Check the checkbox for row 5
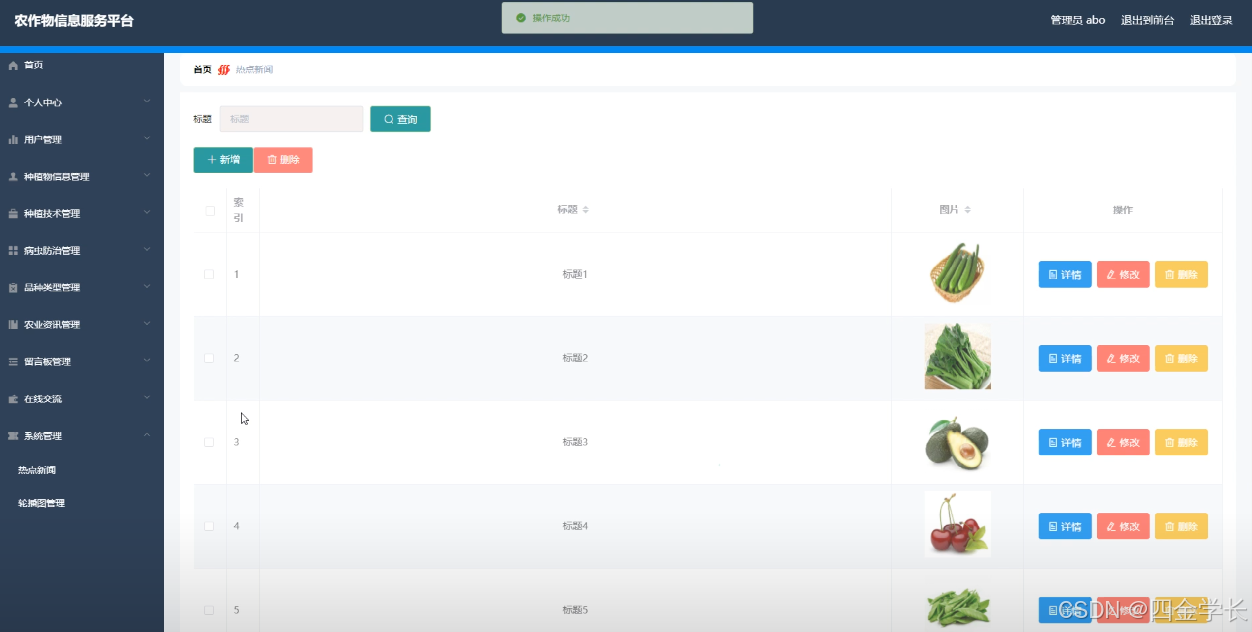The height and width of the screenshot is (632, 1252). click(209, 610)
